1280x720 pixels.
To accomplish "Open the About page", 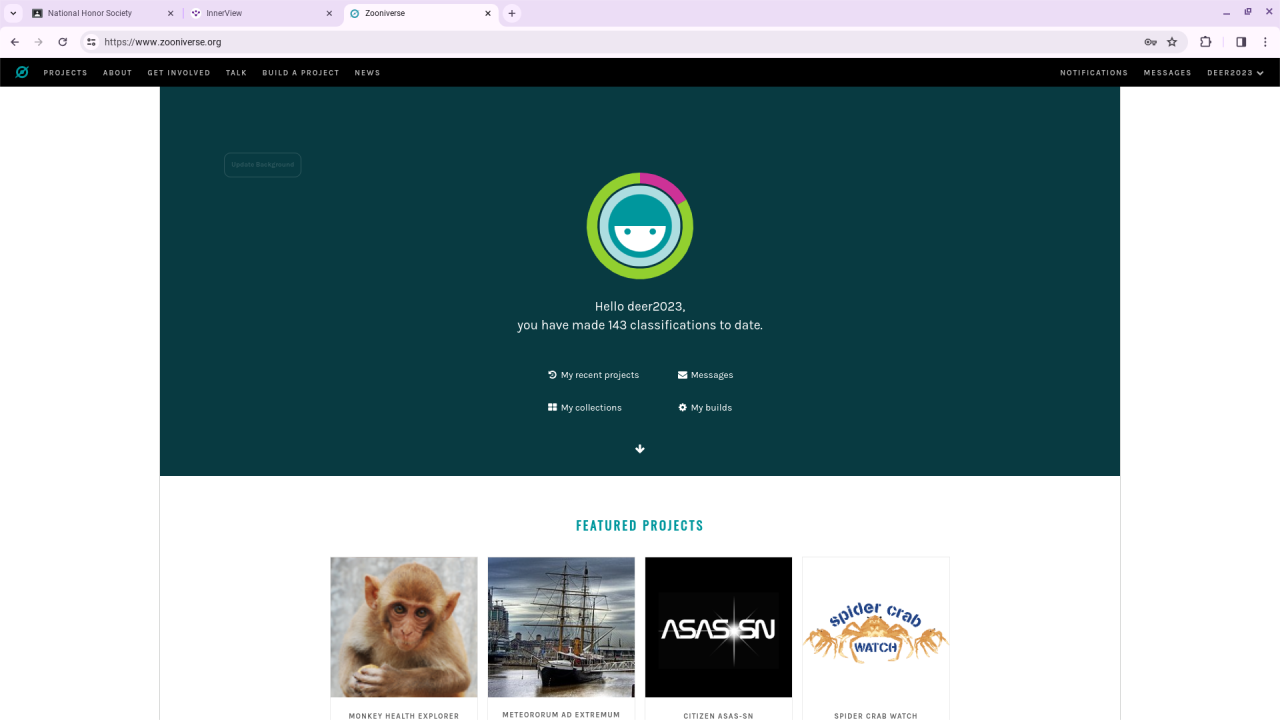I will (x=117, y=73).
